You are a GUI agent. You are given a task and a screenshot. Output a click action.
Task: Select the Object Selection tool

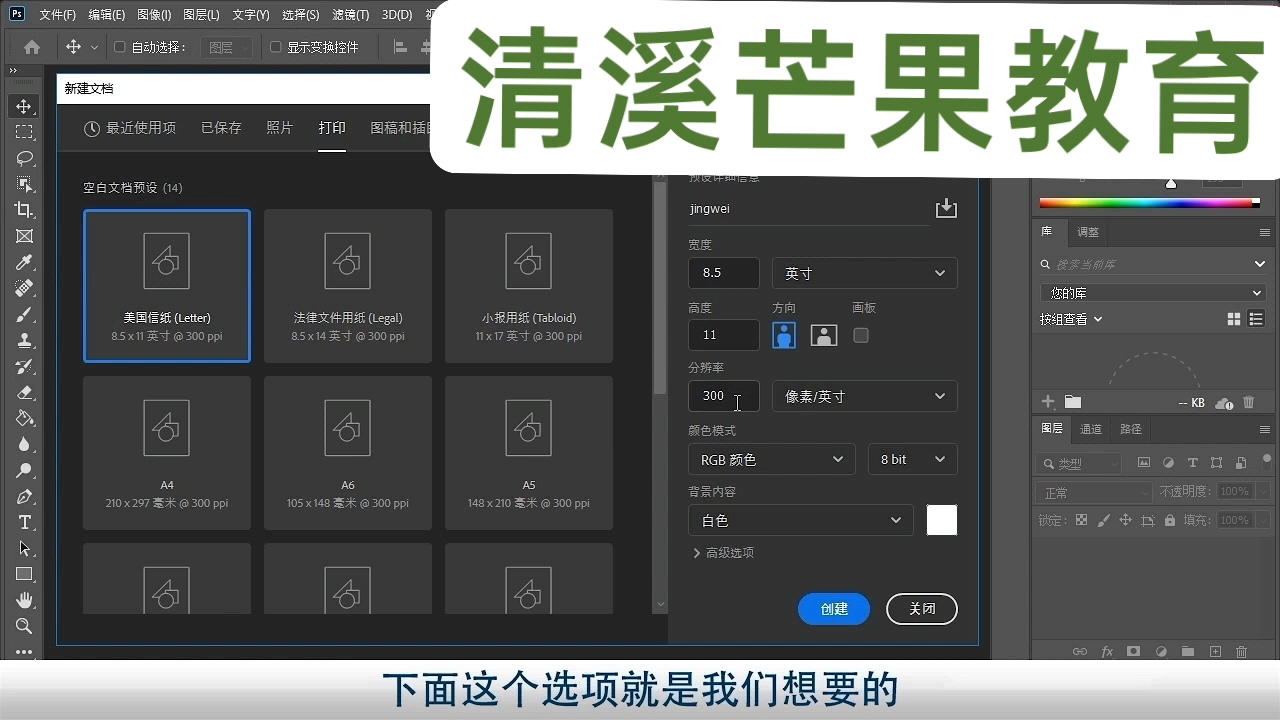(x=24, y=184)
